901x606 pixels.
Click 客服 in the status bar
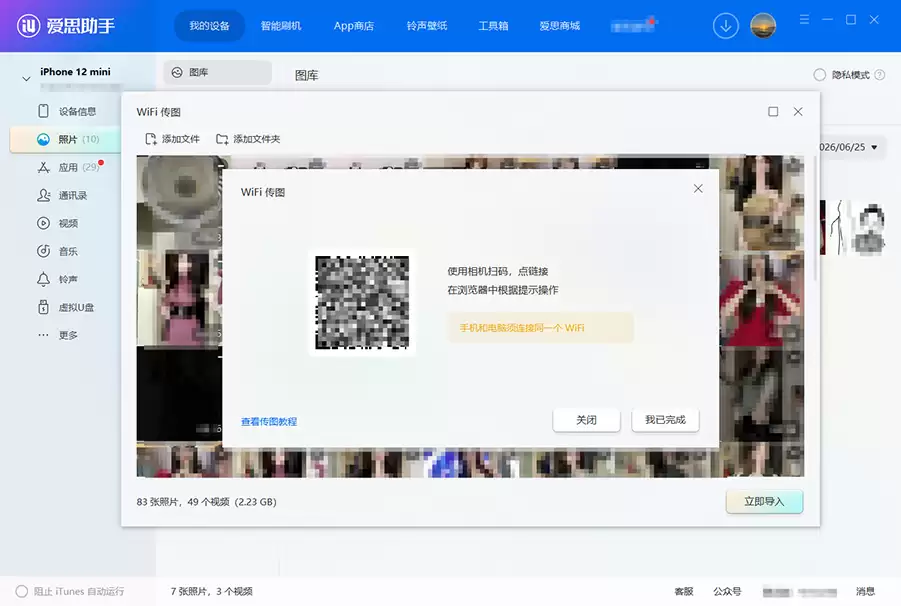pos(684,591)
